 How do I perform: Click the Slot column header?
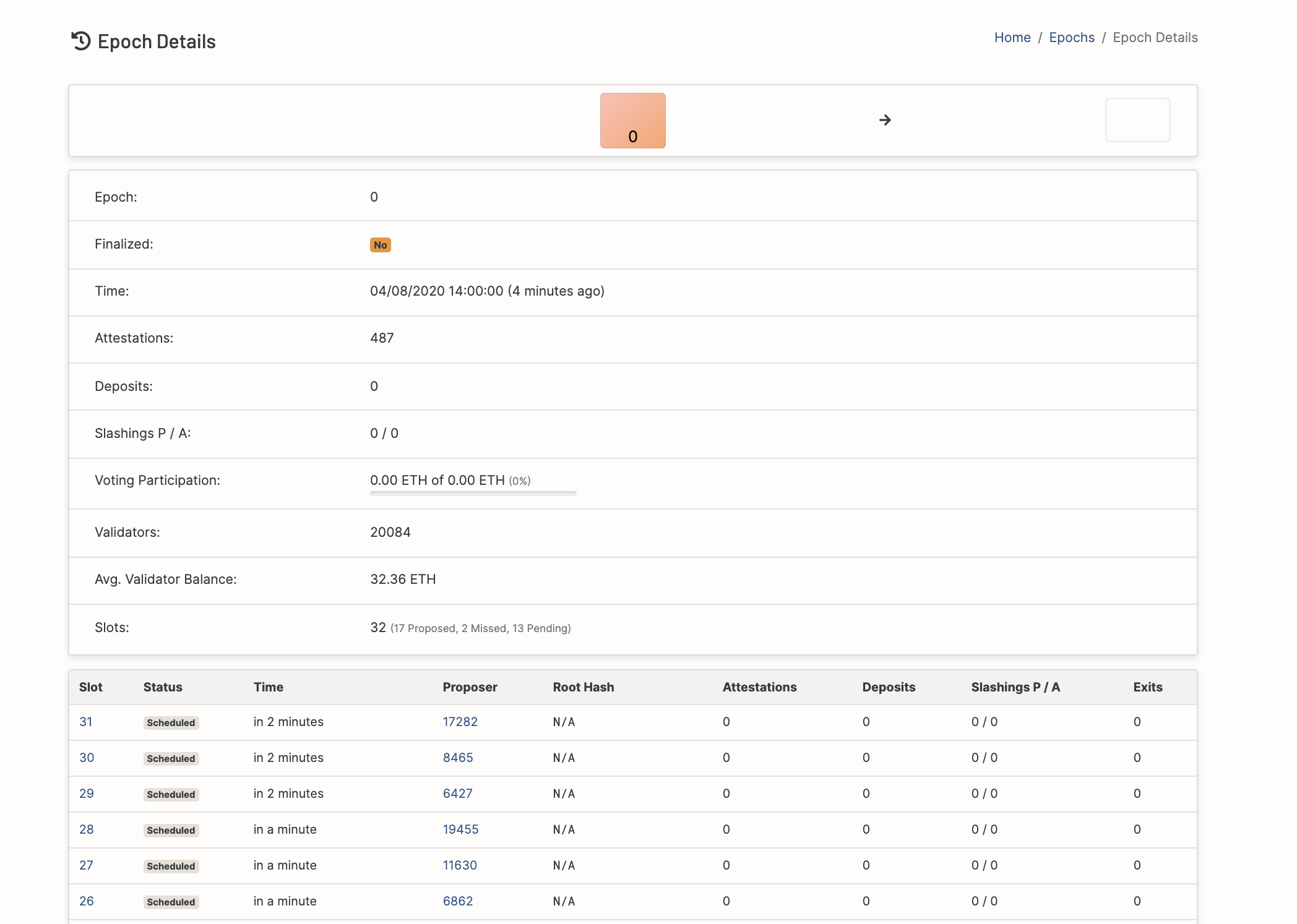(91, 687)
